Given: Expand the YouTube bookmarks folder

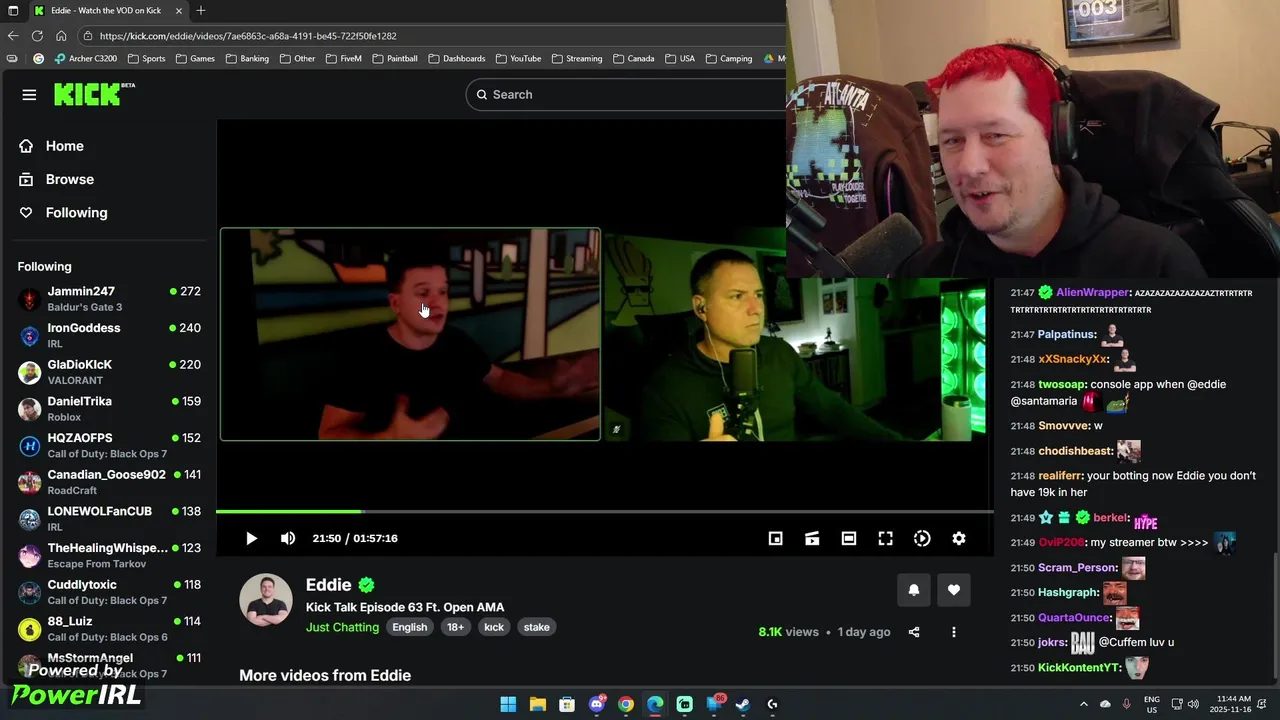Looking at the screenshot, I should click(x=518, y=59).
